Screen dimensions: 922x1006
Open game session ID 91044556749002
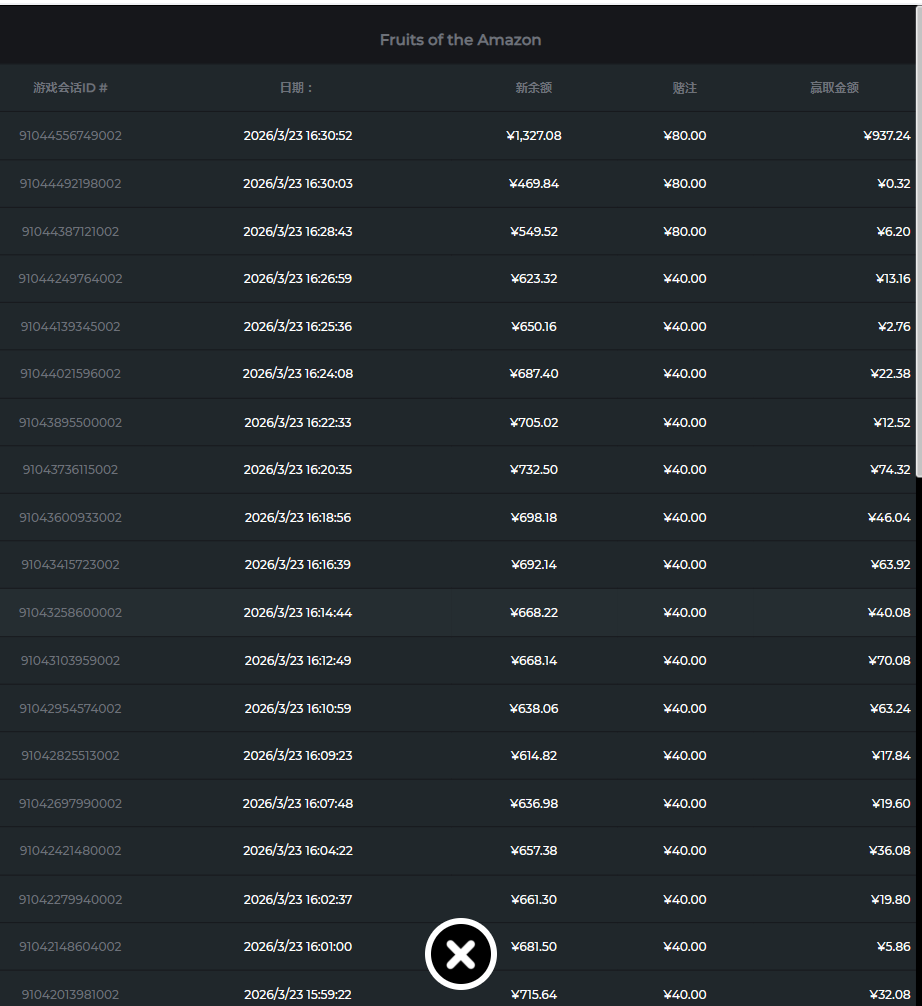[x=70, y=136]
